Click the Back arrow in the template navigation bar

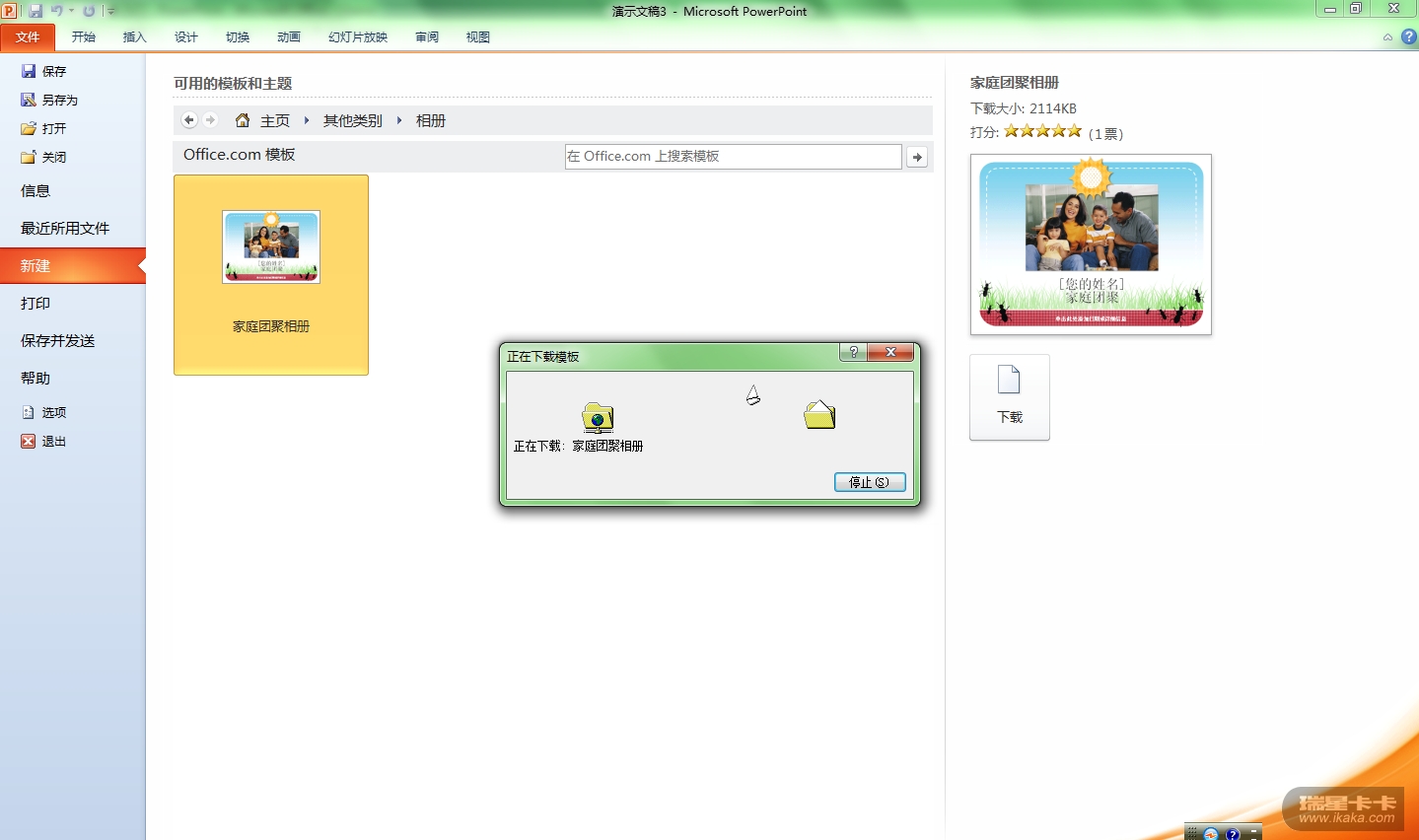(189, 120)
